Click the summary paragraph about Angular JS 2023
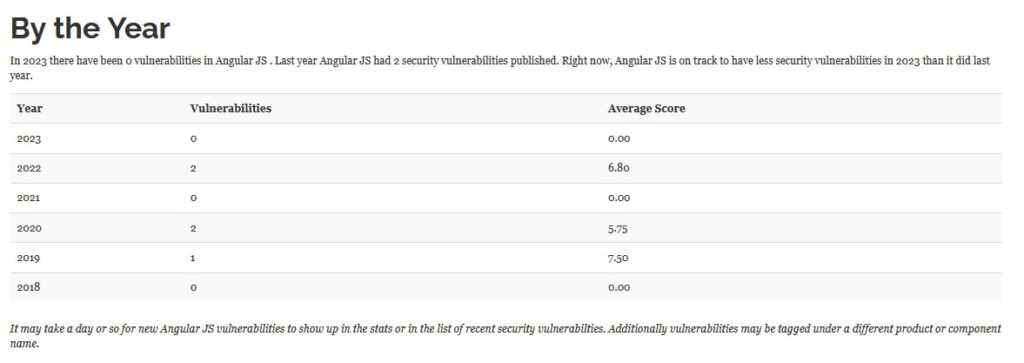Viewport: 1024px width, 363px height. (500, 68)
